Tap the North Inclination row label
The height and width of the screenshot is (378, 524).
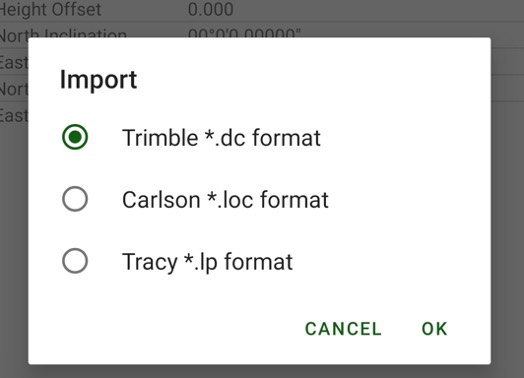click(63, 33)
